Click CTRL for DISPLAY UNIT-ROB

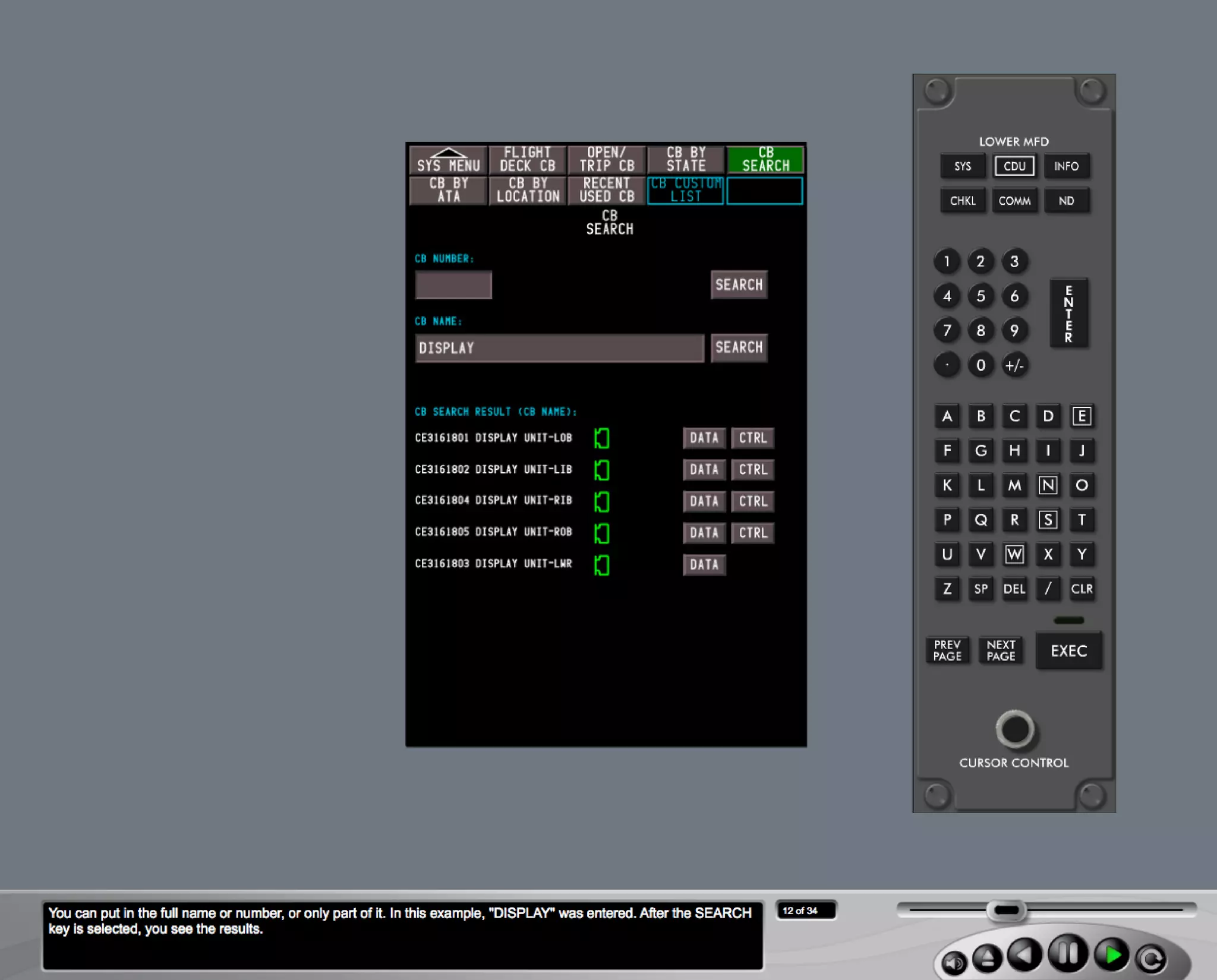[x=753, y=533]
